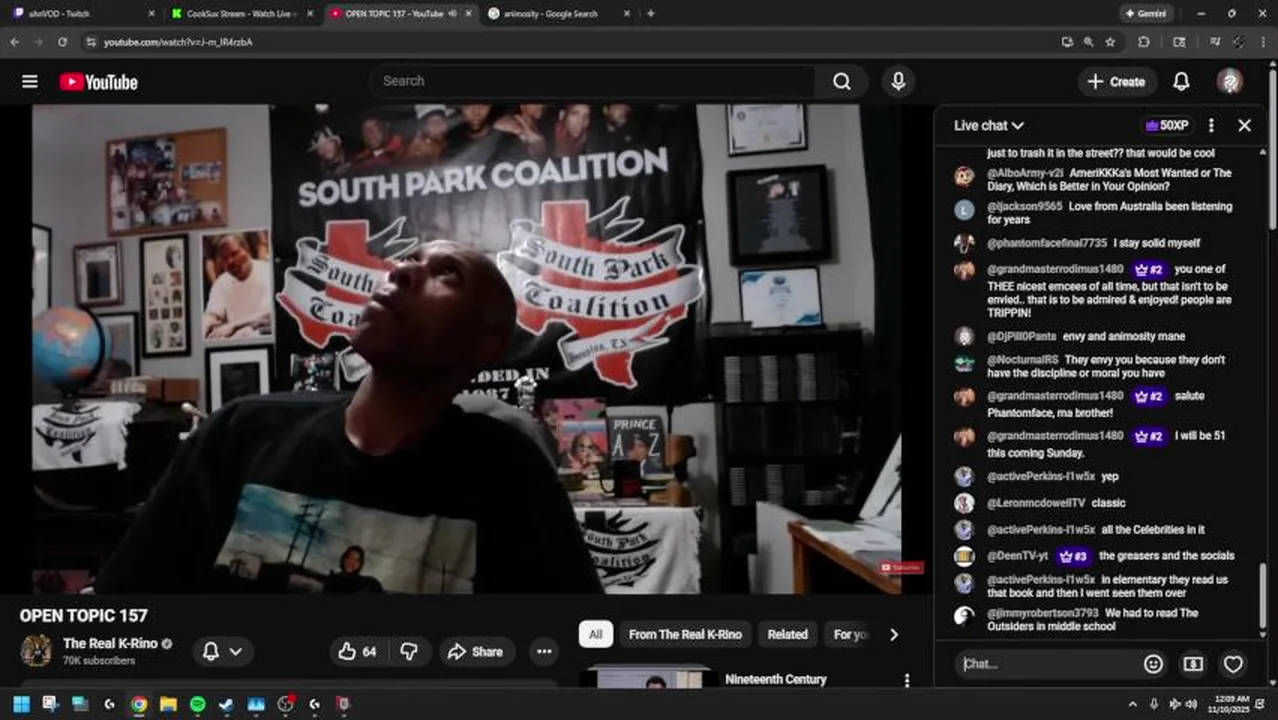Viewport: 1278px width, 720px height.
Task: Share the video
Action: coord(476,651)
